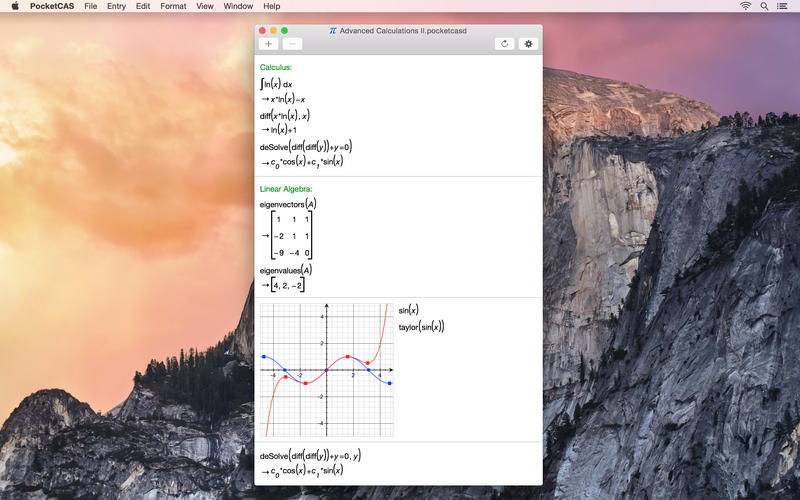
Task: Click the eigenvalues(A) expression
Action: click(286, 270)
